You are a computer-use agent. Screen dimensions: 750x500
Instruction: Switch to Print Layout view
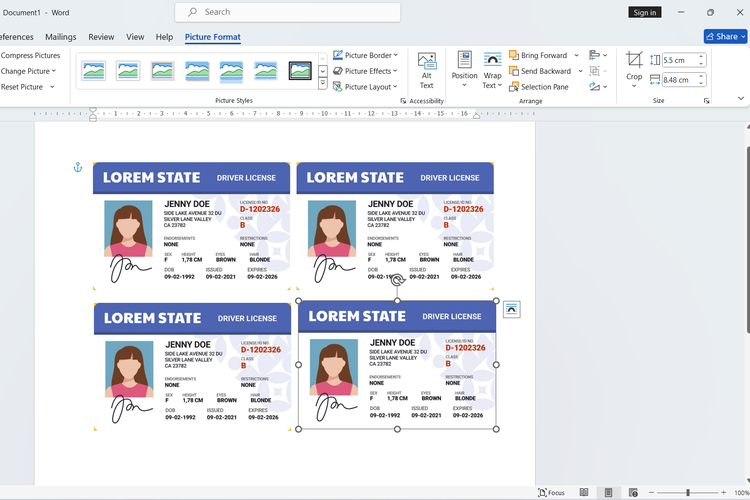(x=608, y=493)
